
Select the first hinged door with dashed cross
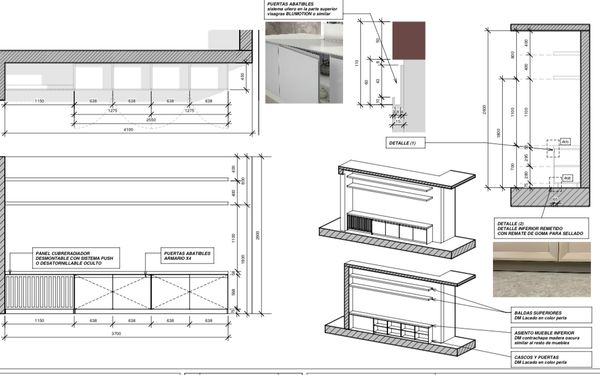point(94,292)
